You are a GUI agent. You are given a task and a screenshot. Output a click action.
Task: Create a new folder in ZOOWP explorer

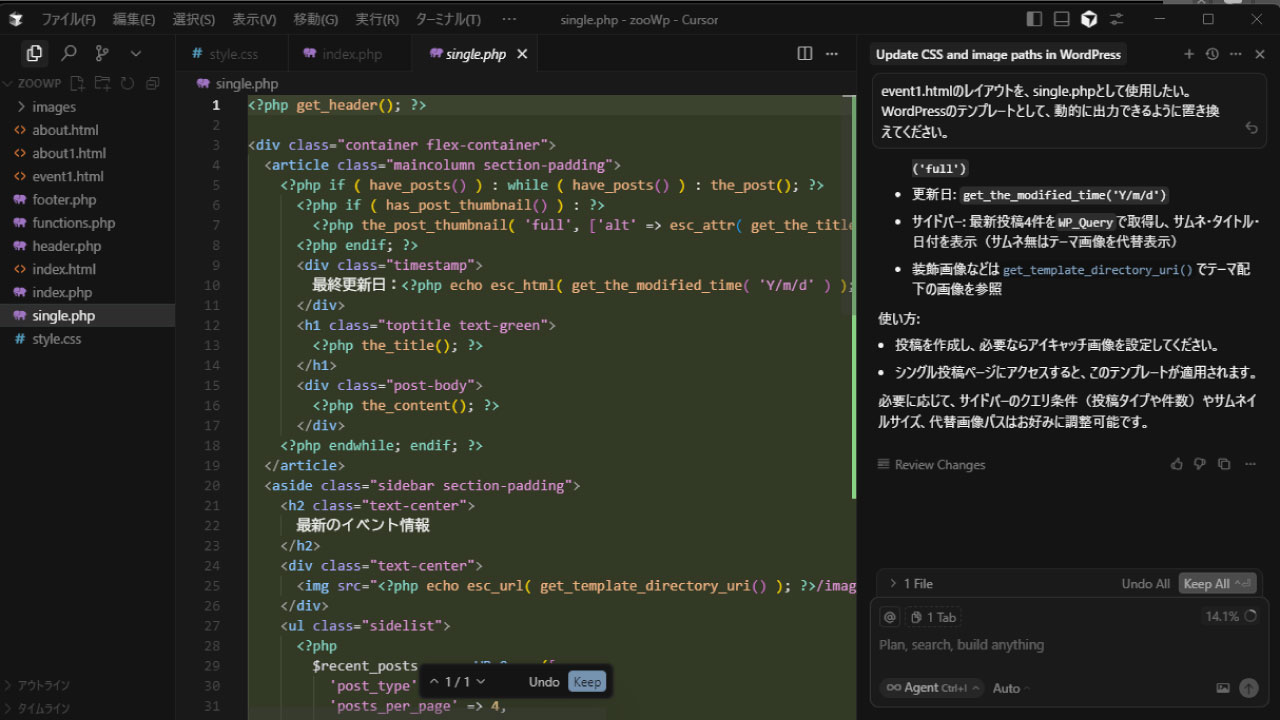[x=103, y=83]
